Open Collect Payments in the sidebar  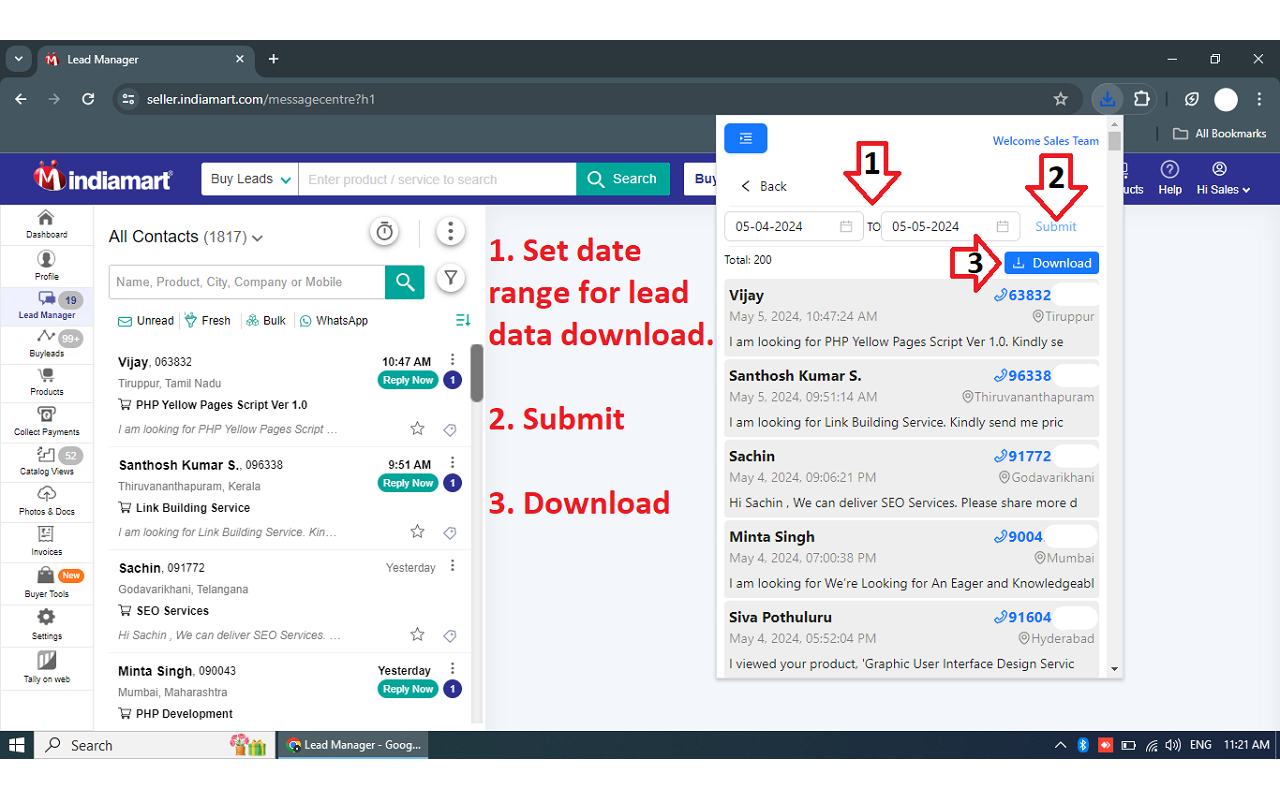point(46,422)
